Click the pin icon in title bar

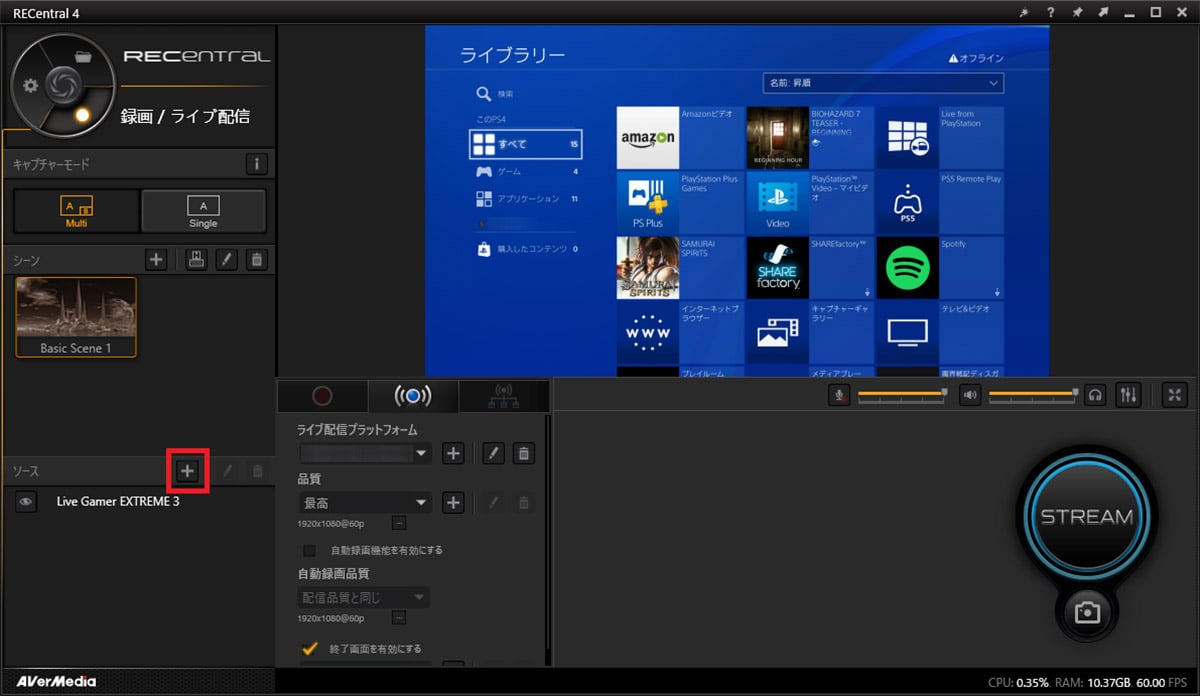pos(1077,12)
